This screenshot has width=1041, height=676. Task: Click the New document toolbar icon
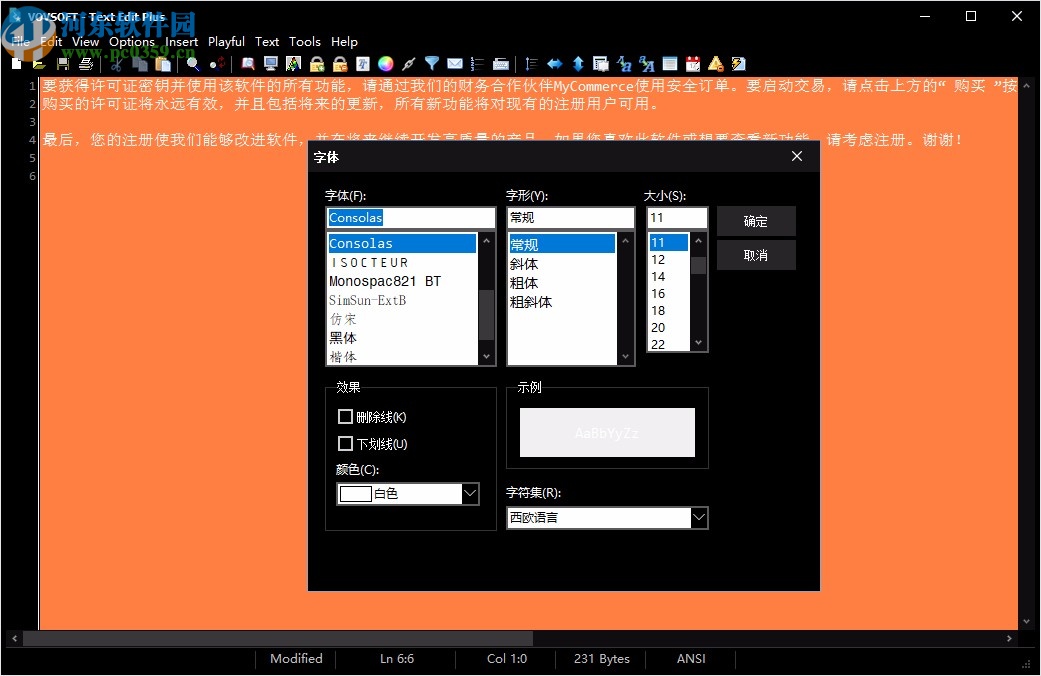click(x=16, y=63)
